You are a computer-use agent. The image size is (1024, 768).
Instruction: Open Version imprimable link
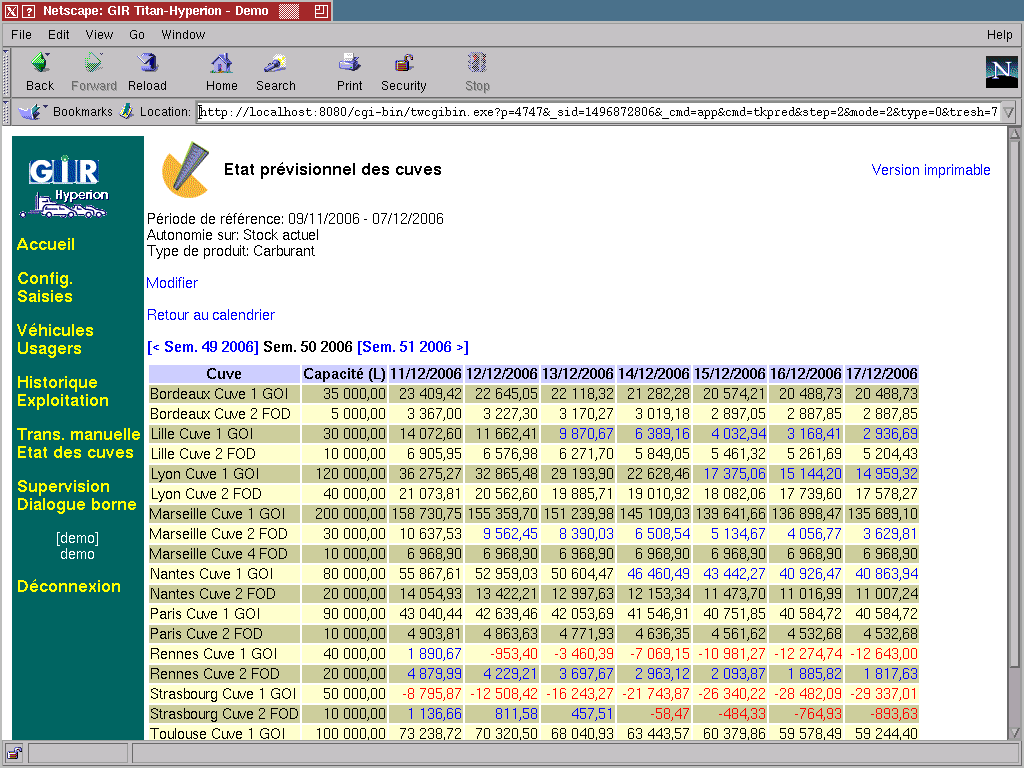click(931, 170)
